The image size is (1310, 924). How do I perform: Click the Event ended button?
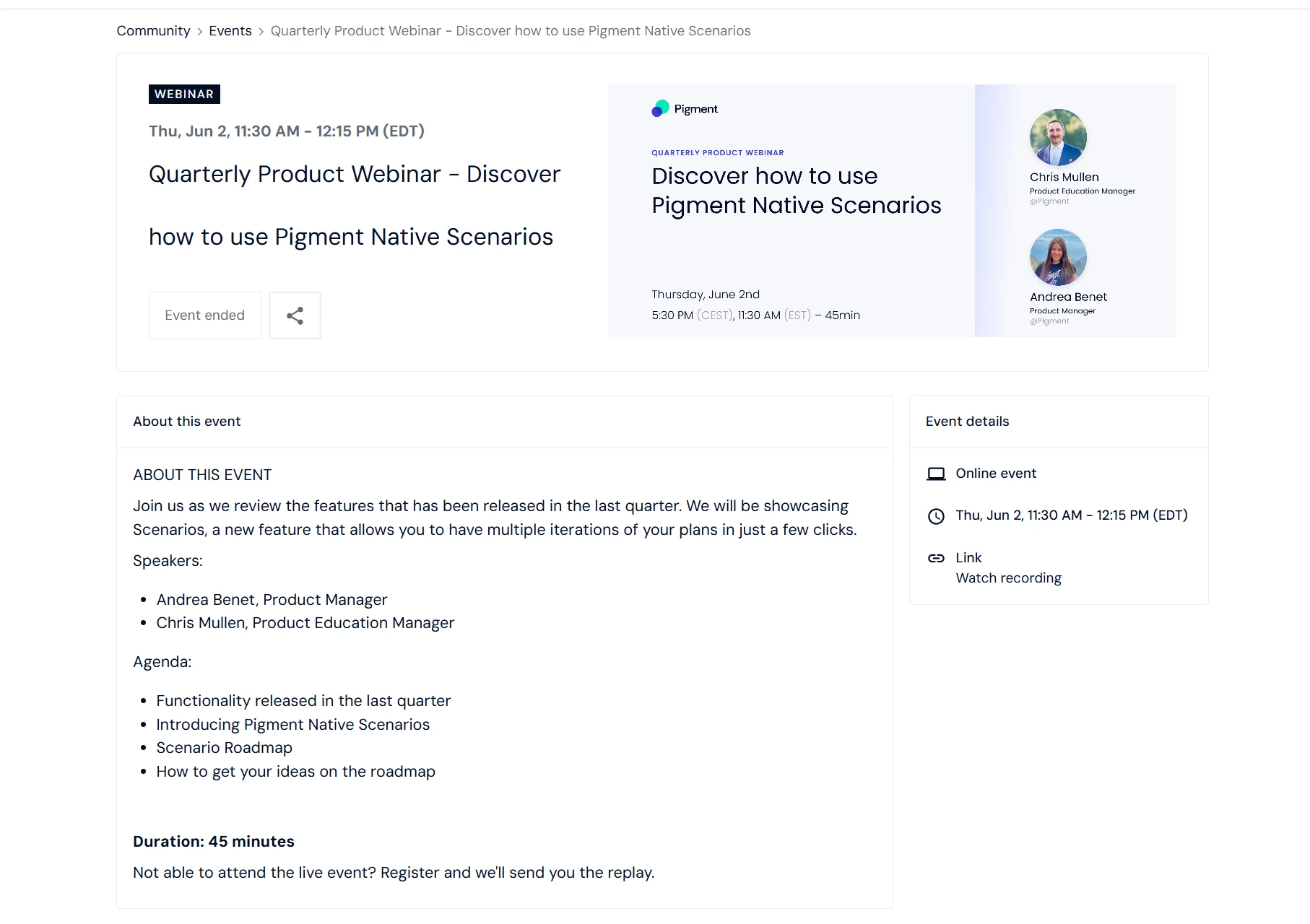coord(205,315)
